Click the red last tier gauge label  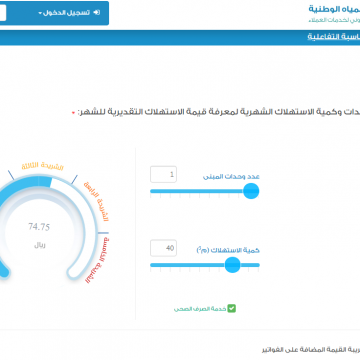[98, 260]
